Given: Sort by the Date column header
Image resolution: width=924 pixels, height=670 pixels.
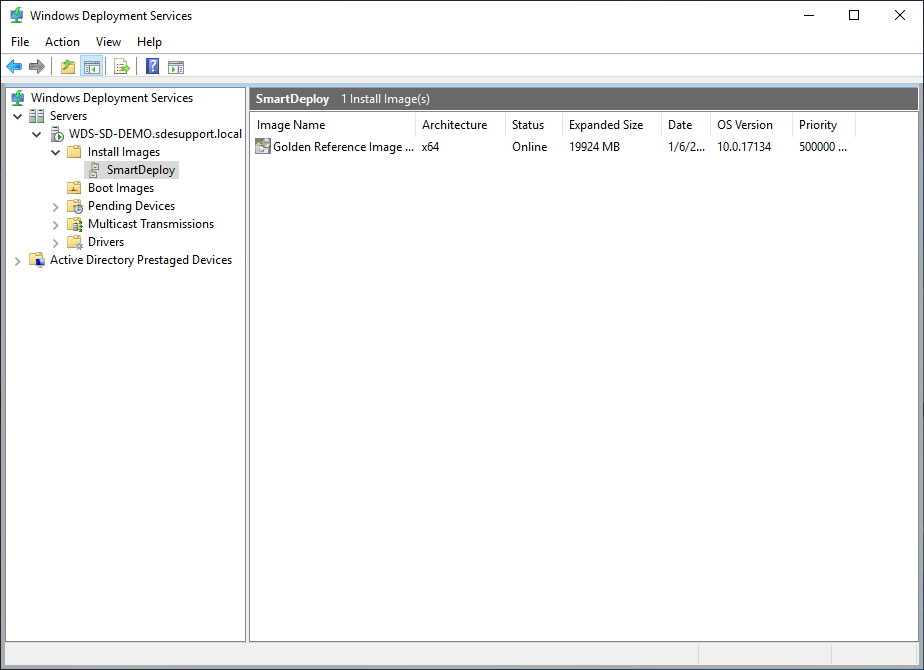Looking at the screenshot, I should tap(686, 125).
